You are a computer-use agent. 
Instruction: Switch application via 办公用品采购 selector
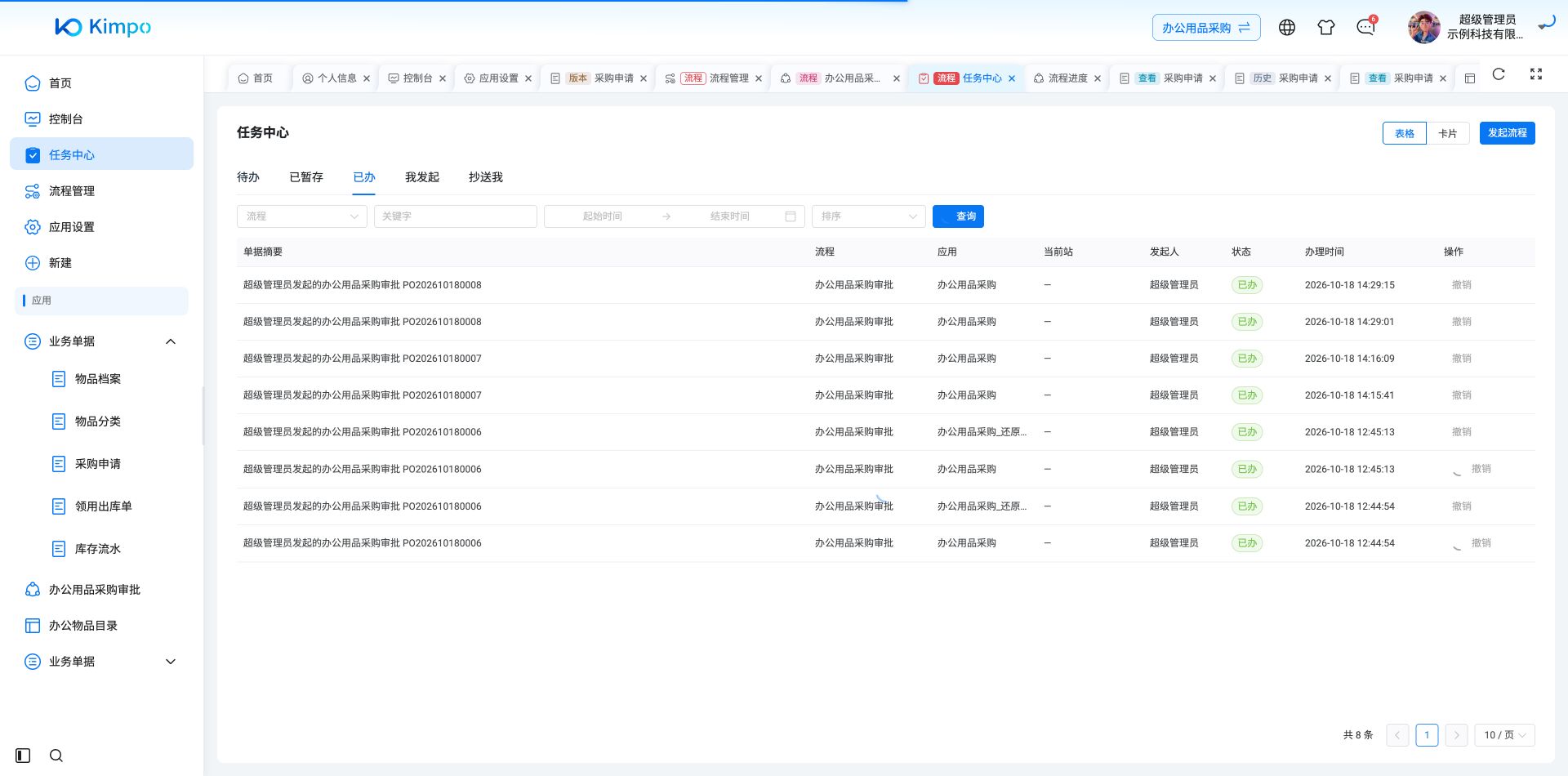pyautogui.click(x=1206, y=28)
